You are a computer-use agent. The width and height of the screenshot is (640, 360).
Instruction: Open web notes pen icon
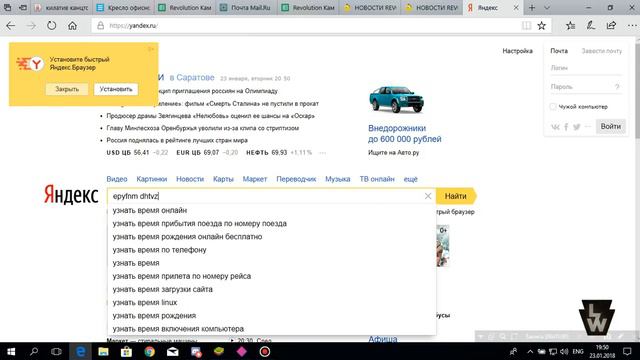[591, 26]
